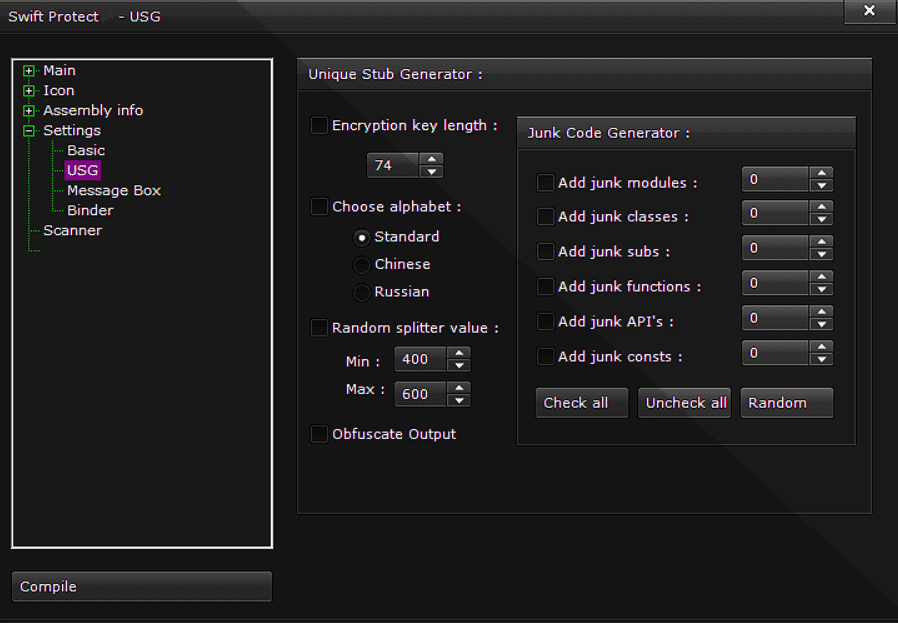
Task: Decrease junk modules count
Action: pyautogui.click(x=822, y=186)
